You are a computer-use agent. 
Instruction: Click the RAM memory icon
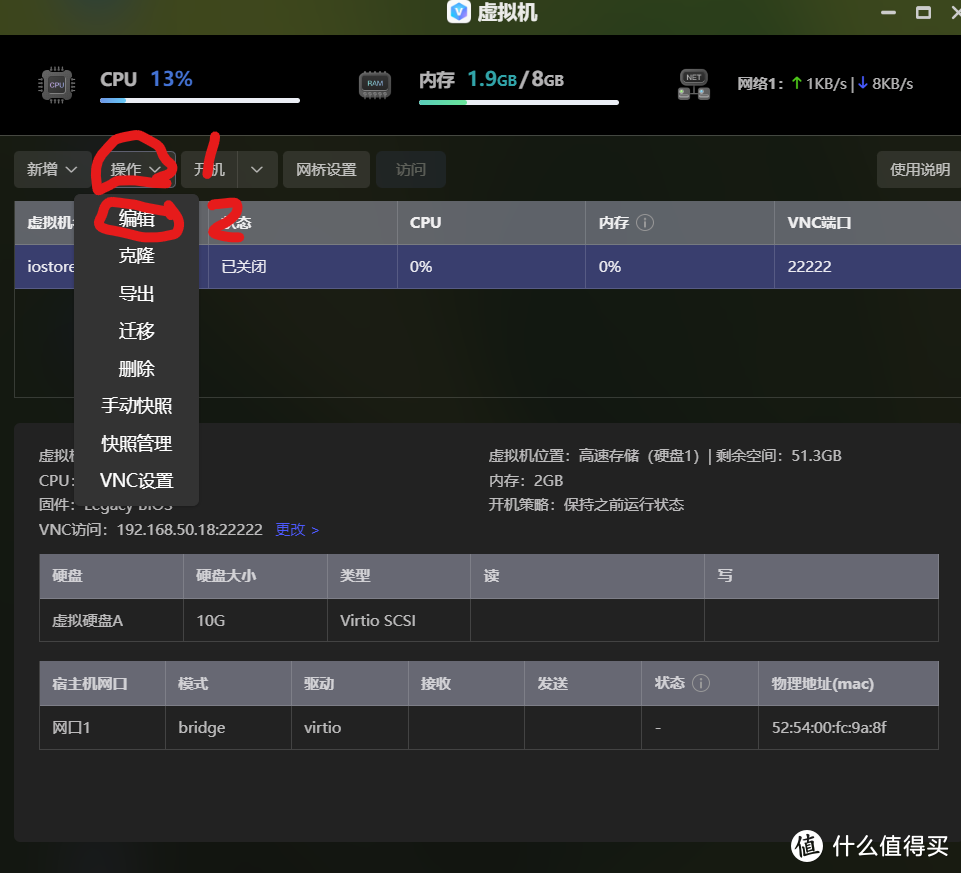tap(374, 85)
